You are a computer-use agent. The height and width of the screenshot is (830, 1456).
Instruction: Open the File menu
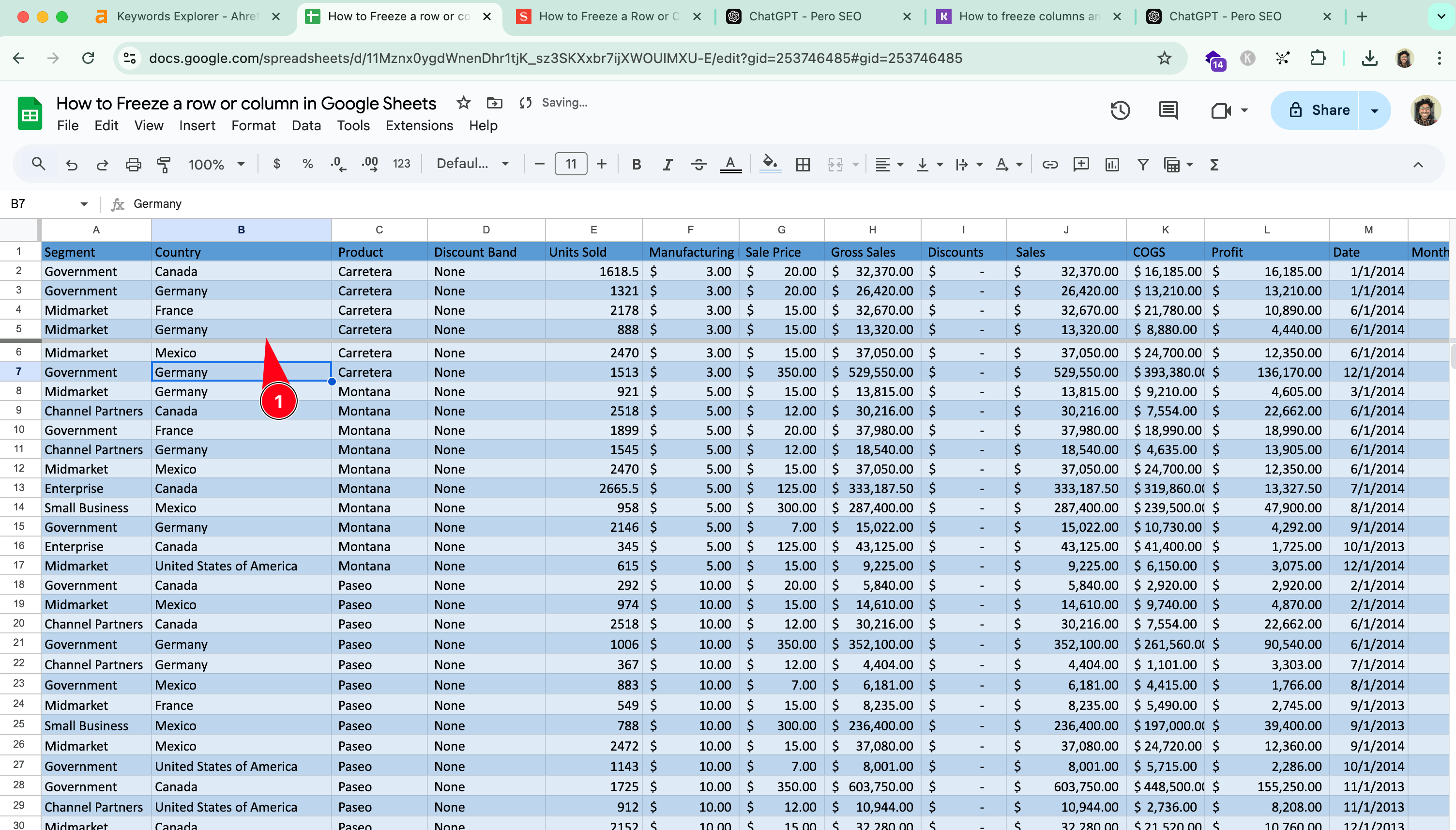click(x=68, y=125)
